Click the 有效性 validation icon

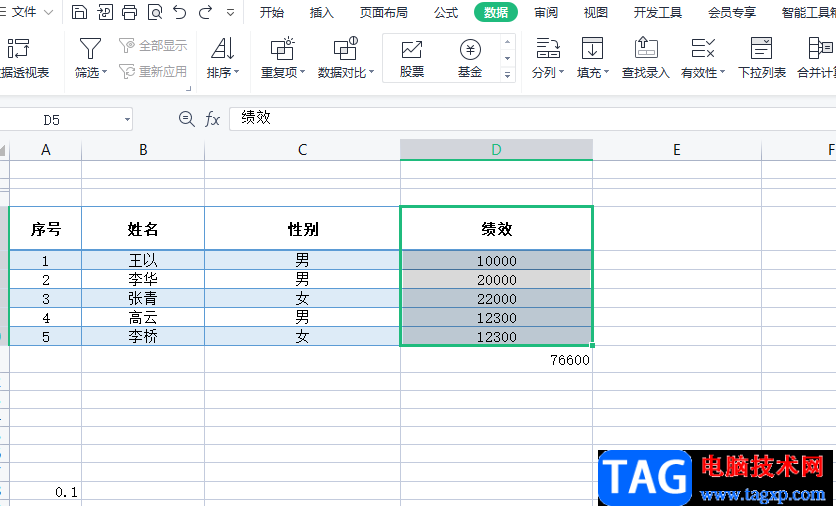tap(703, 49)
